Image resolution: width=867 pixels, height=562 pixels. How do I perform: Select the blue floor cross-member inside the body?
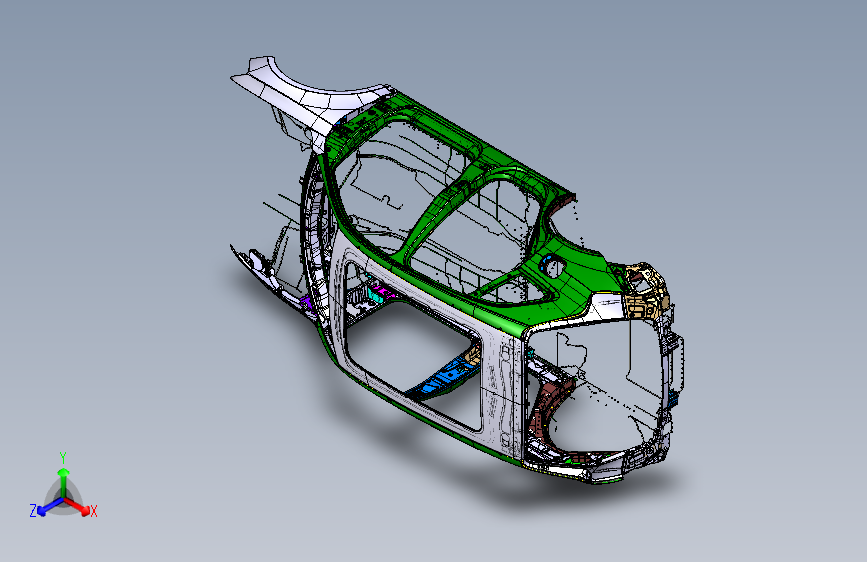[x=443, y=379]
